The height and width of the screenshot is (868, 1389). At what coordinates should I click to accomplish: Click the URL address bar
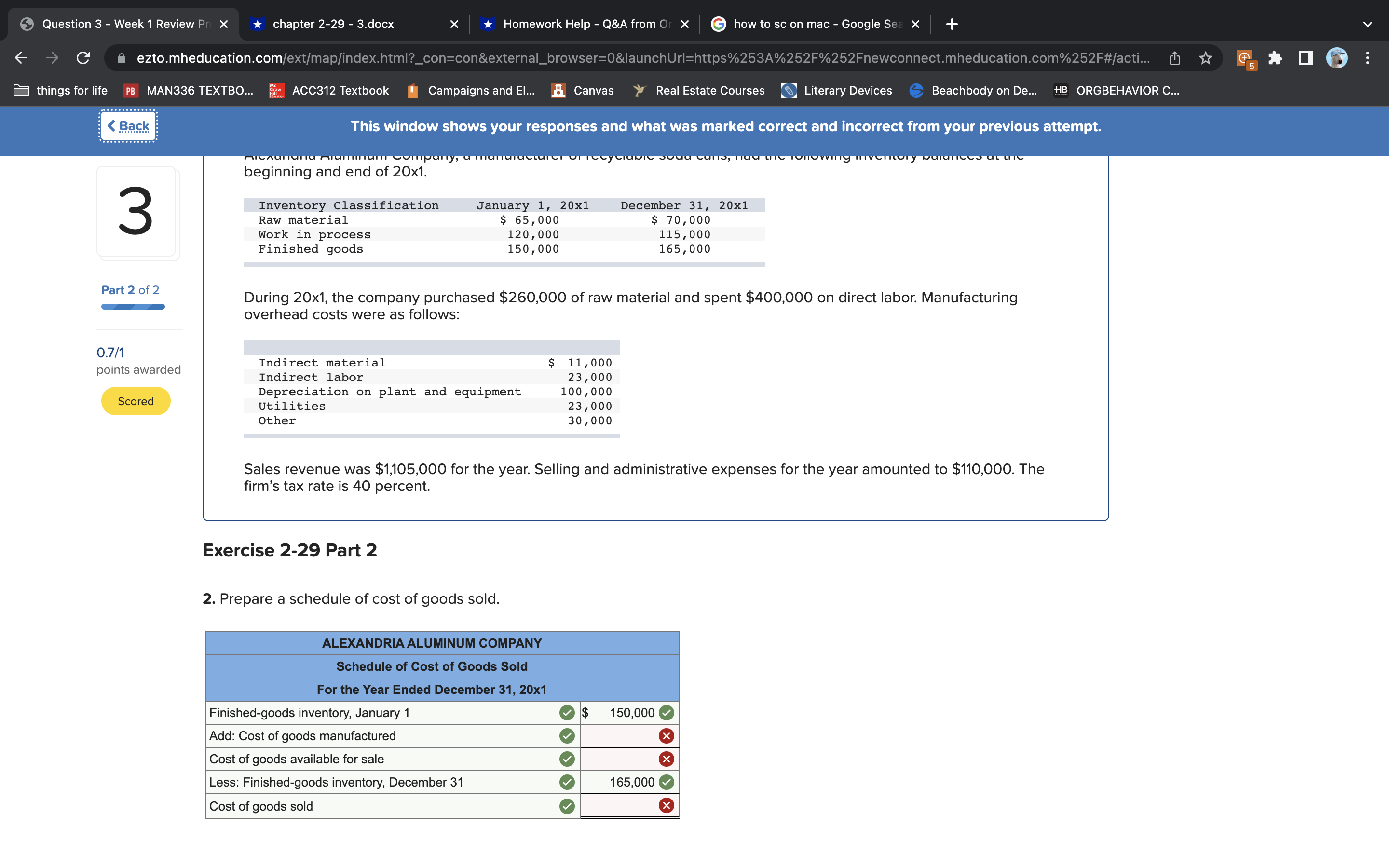pos(643,58)
